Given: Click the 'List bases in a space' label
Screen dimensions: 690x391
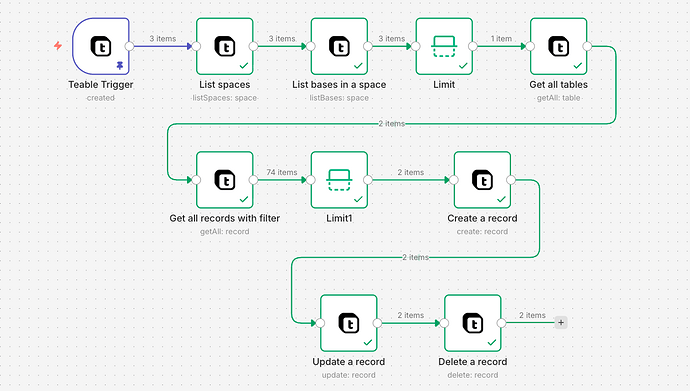Looking at the screenshot, I should pos(339,84).
